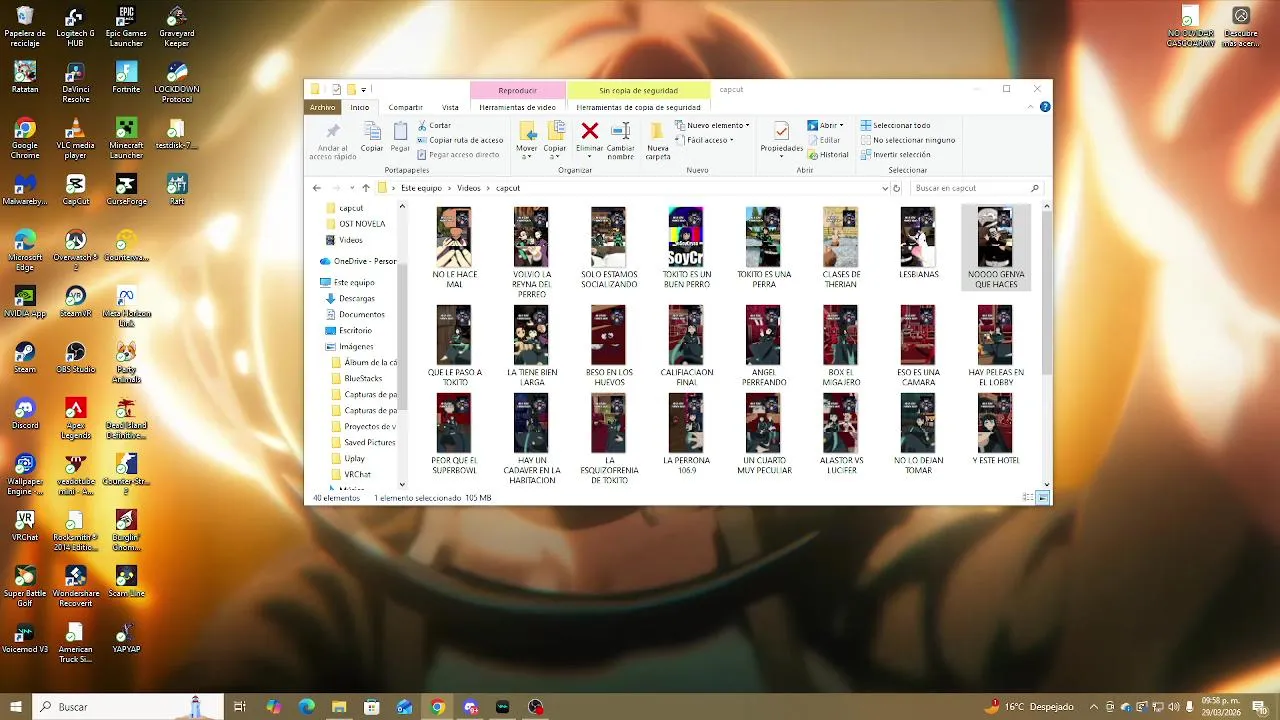1280x720 pixels.
Task: Select the Discord desktop icon
Action: (25, 414)
